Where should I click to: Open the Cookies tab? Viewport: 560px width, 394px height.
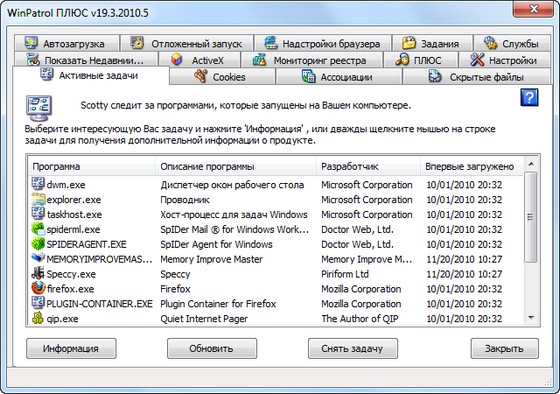coord(222,76)
